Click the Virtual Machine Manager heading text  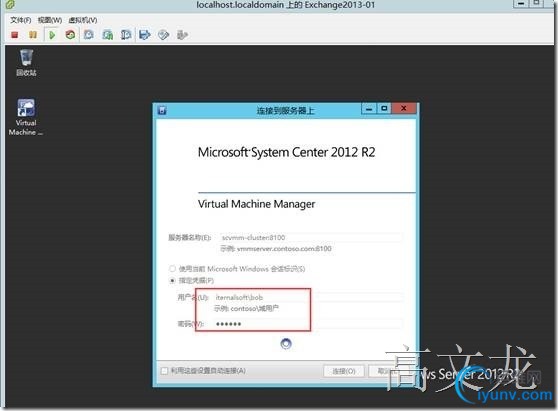256,204
